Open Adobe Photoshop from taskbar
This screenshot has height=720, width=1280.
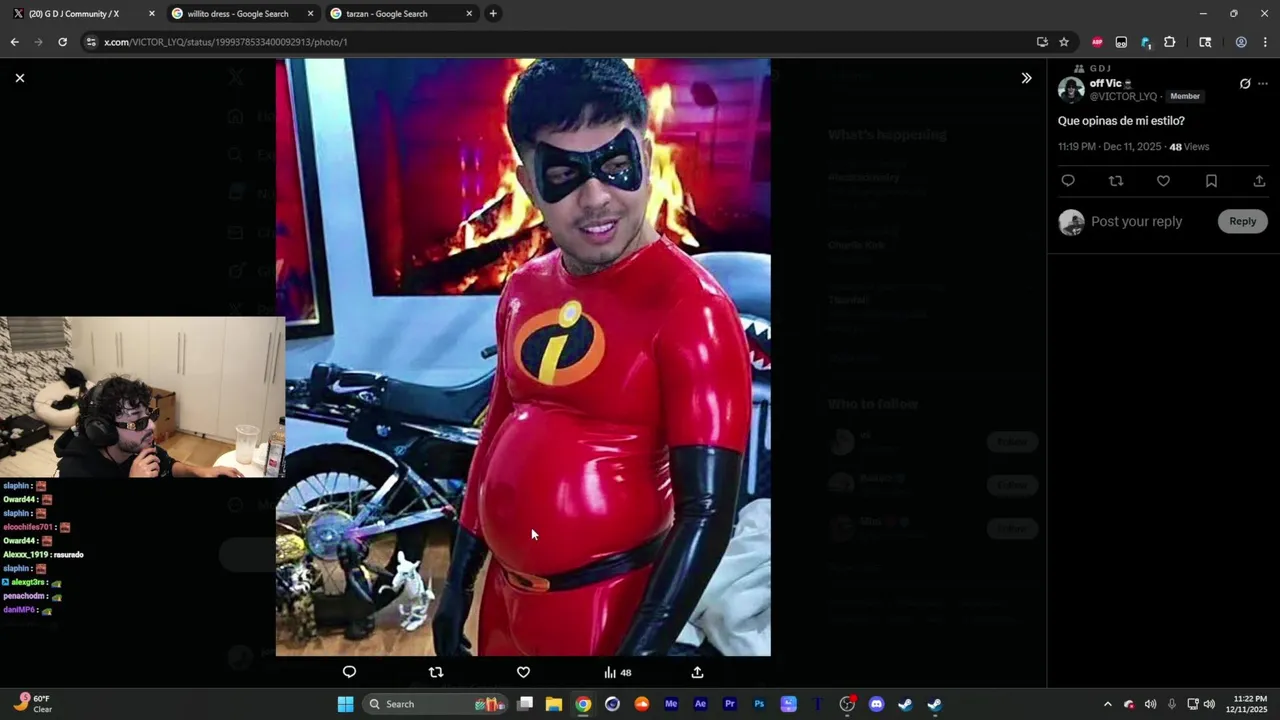pos(759,704)
